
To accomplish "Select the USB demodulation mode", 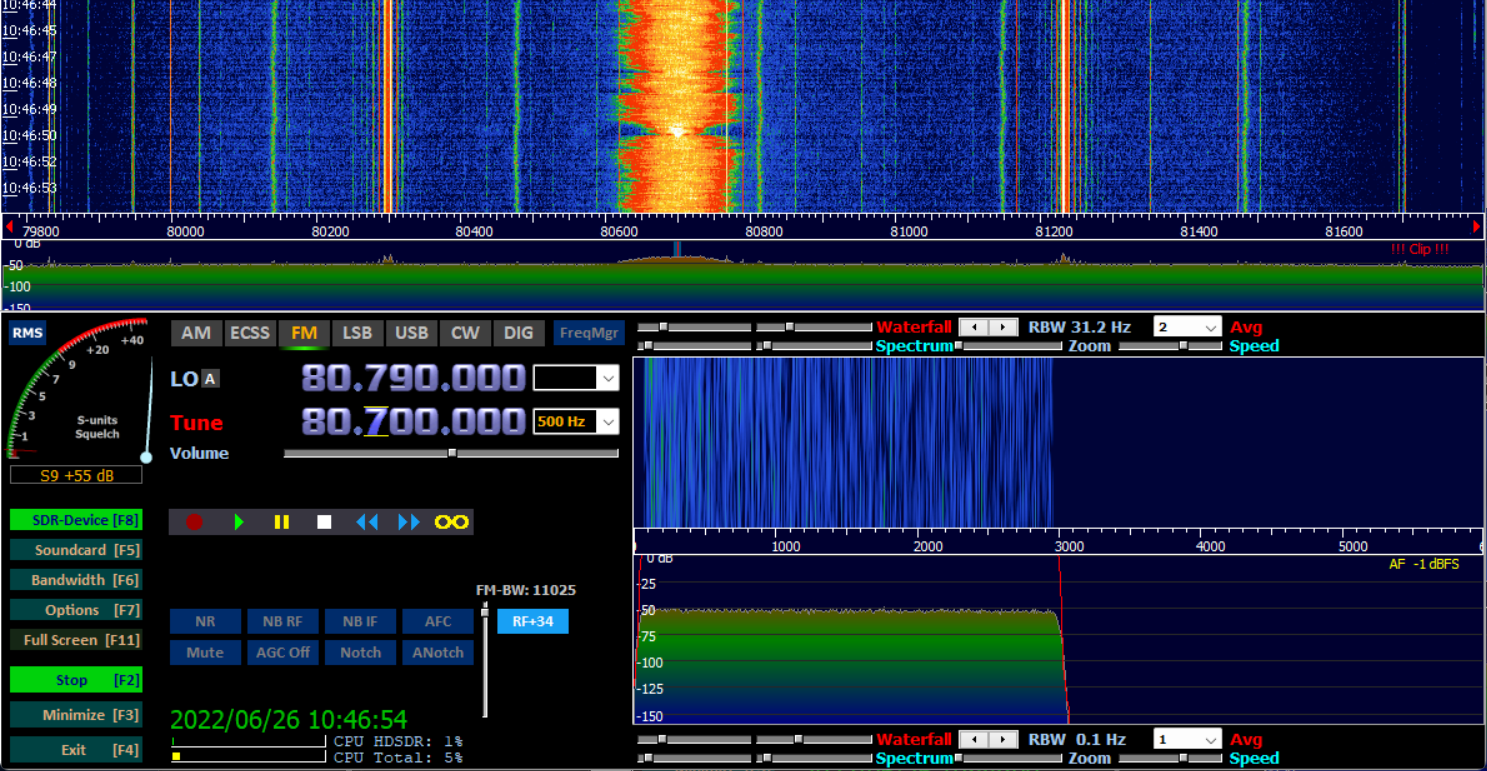I will [411, 333].
